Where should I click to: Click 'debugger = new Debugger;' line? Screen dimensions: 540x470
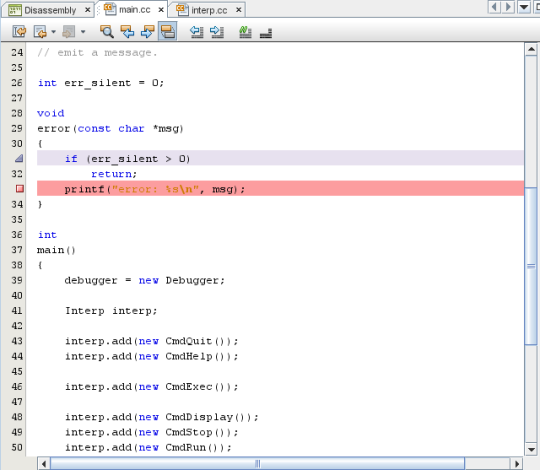click(x=145, y=280)
